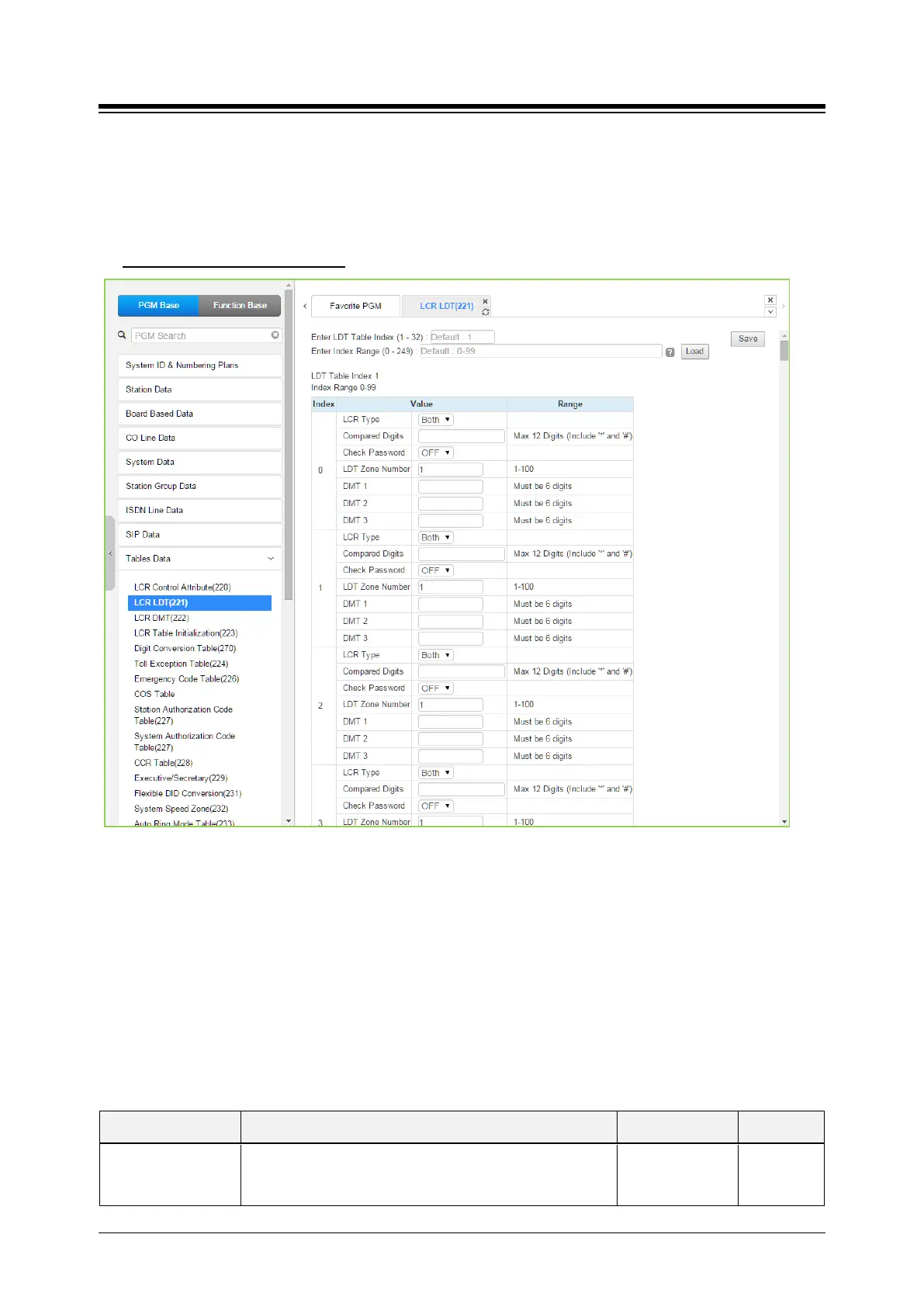Screen dimensions: 924x1307
Task: Collapse sidebar using the left edge handle
Action: click(110, 553)
